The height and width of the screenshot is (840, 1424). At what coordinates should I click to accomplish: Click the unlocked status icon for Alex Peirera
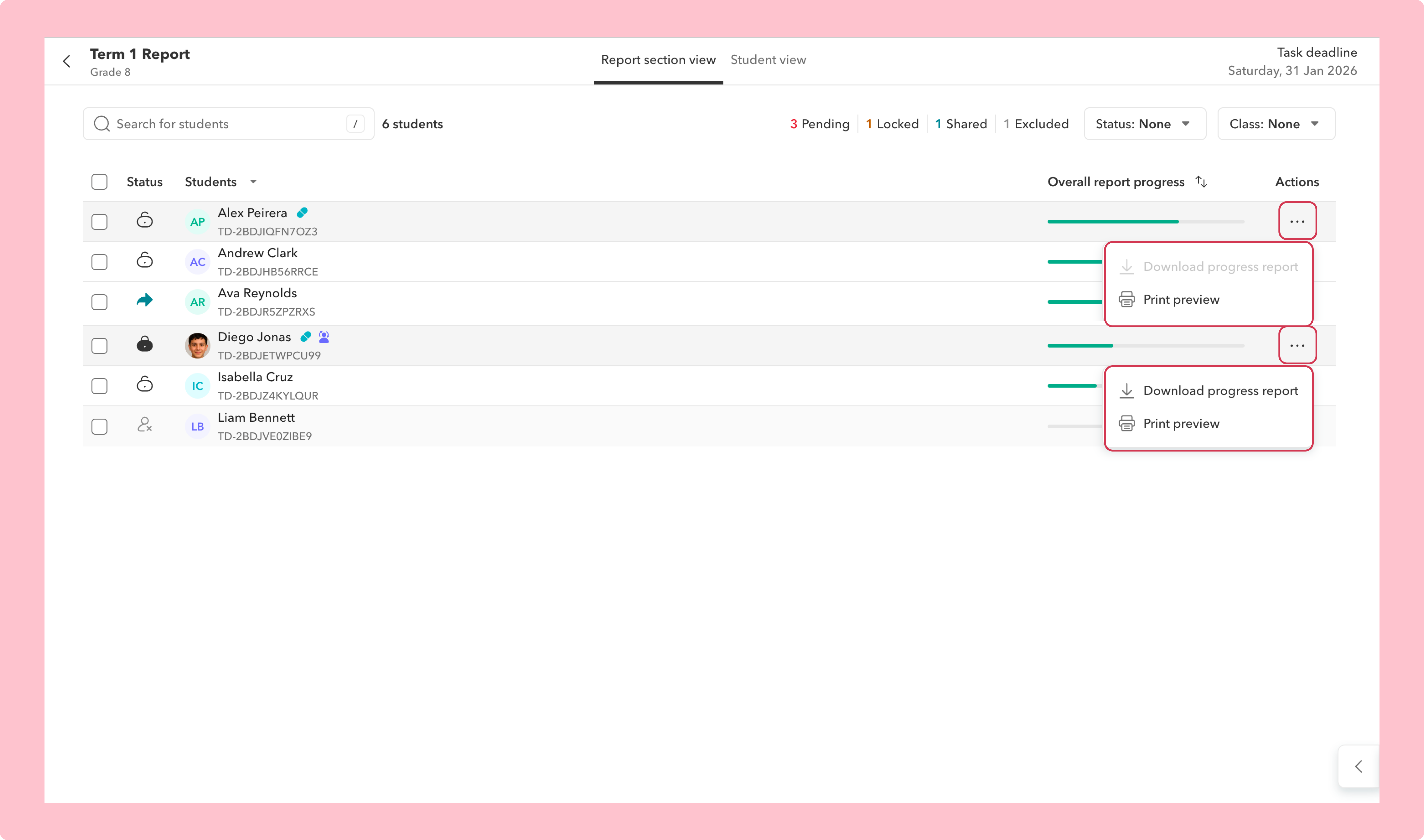point(145,220)
